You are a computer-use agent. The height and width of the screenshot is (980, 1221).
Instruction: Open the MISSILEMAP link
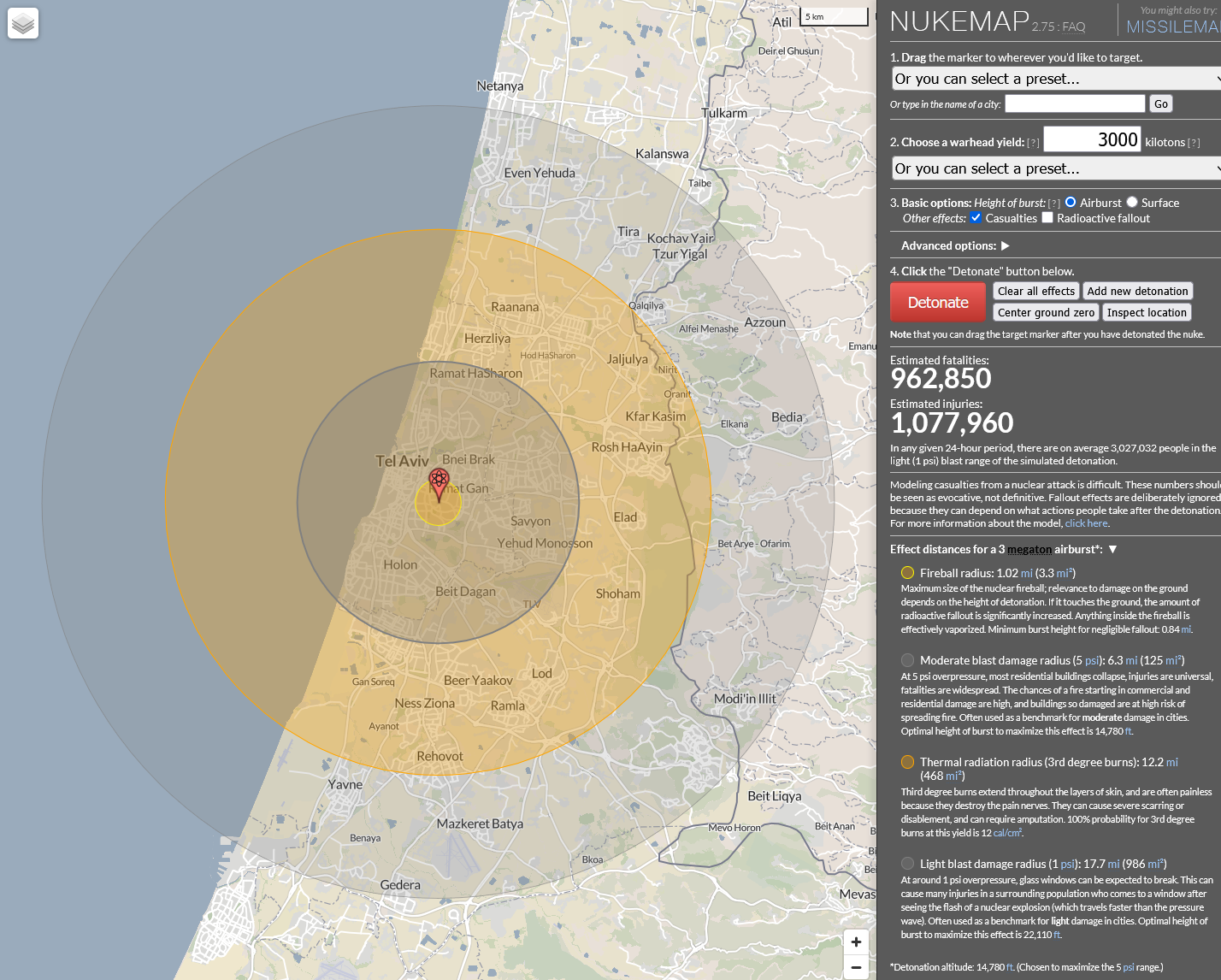tap(1173, 27)
